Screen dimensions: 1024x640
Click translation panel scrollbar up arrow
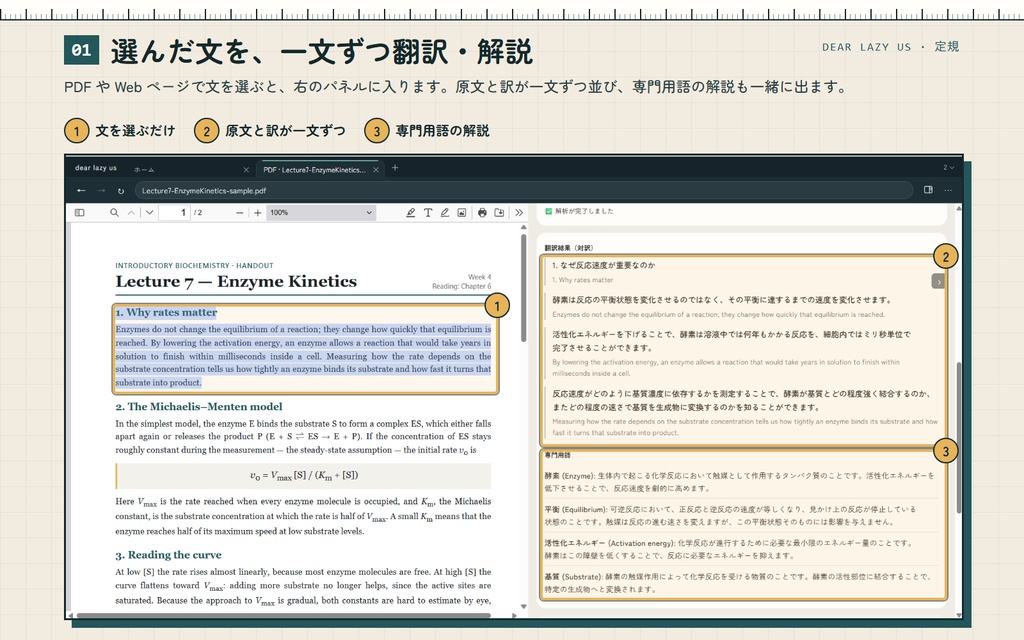(958, 209)
